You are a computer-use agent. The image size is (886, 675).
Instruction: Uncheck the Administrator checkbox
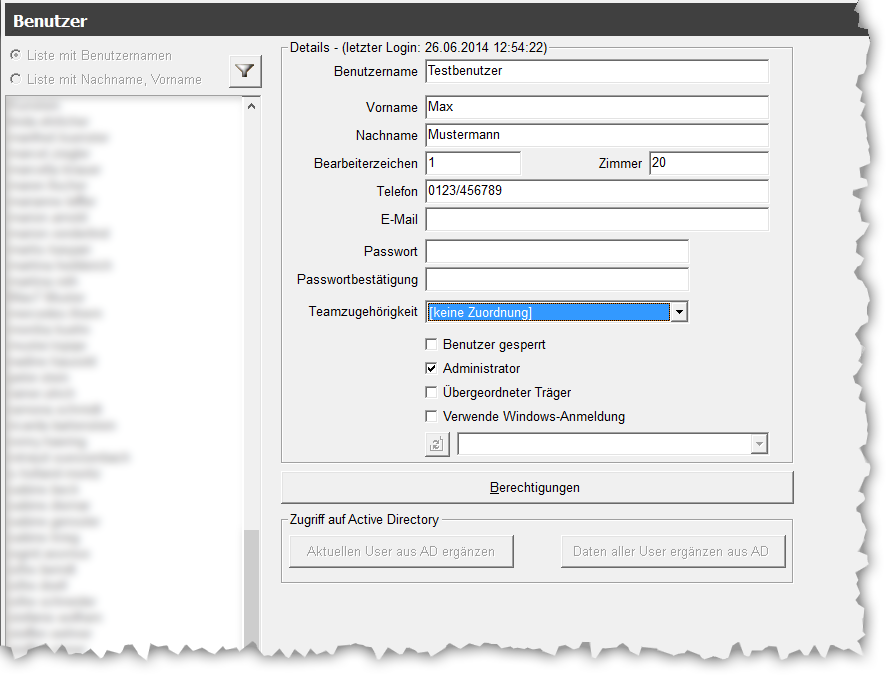(432, 369)
